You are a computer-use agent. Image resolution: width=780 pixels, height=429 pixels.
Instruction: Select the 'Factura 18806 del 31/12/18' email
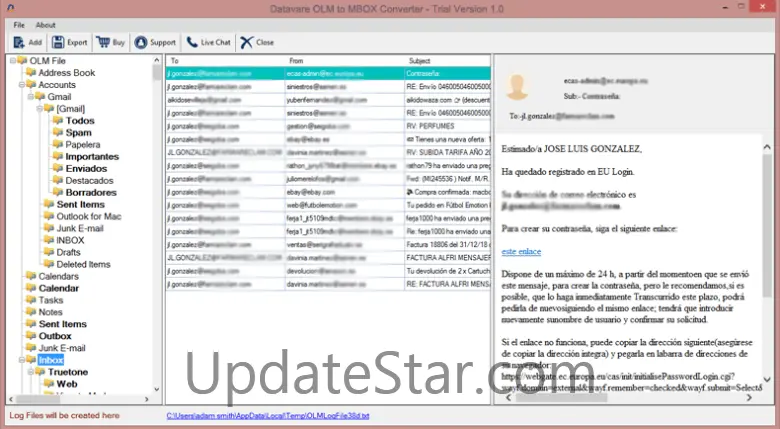point(328,244)
